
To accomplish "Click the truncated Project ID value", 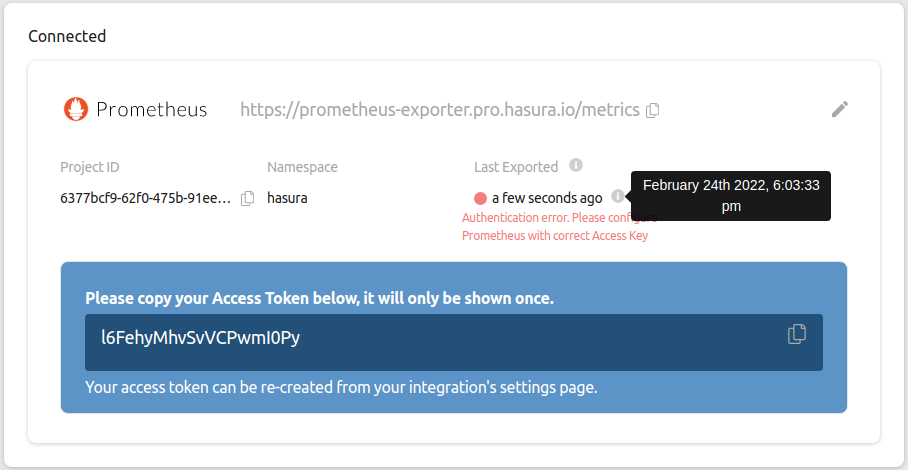I will pyautogui.click(x=145, y=198).
